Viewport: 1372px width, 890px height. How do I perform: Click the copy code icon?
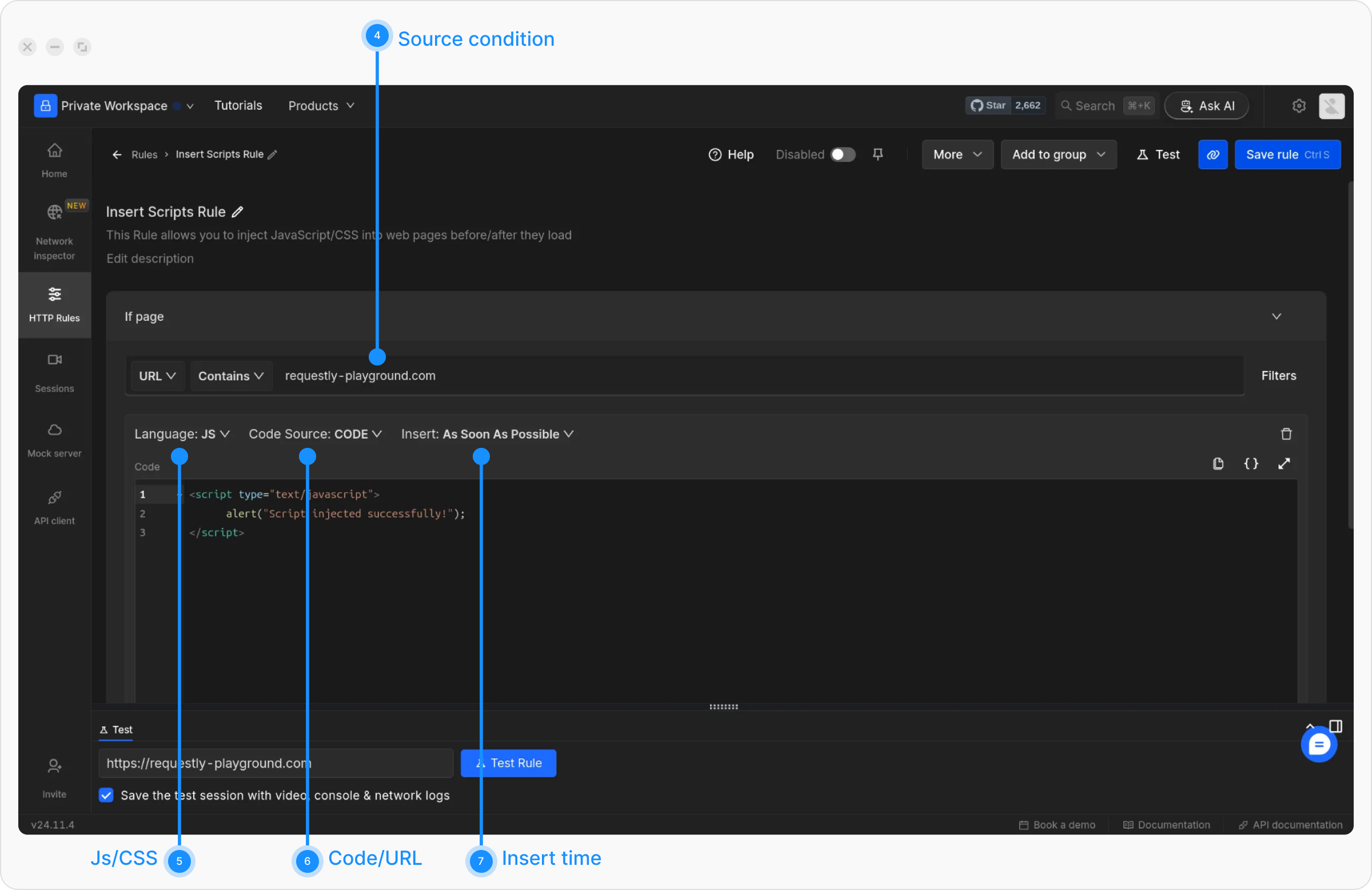pos(1218,464)
